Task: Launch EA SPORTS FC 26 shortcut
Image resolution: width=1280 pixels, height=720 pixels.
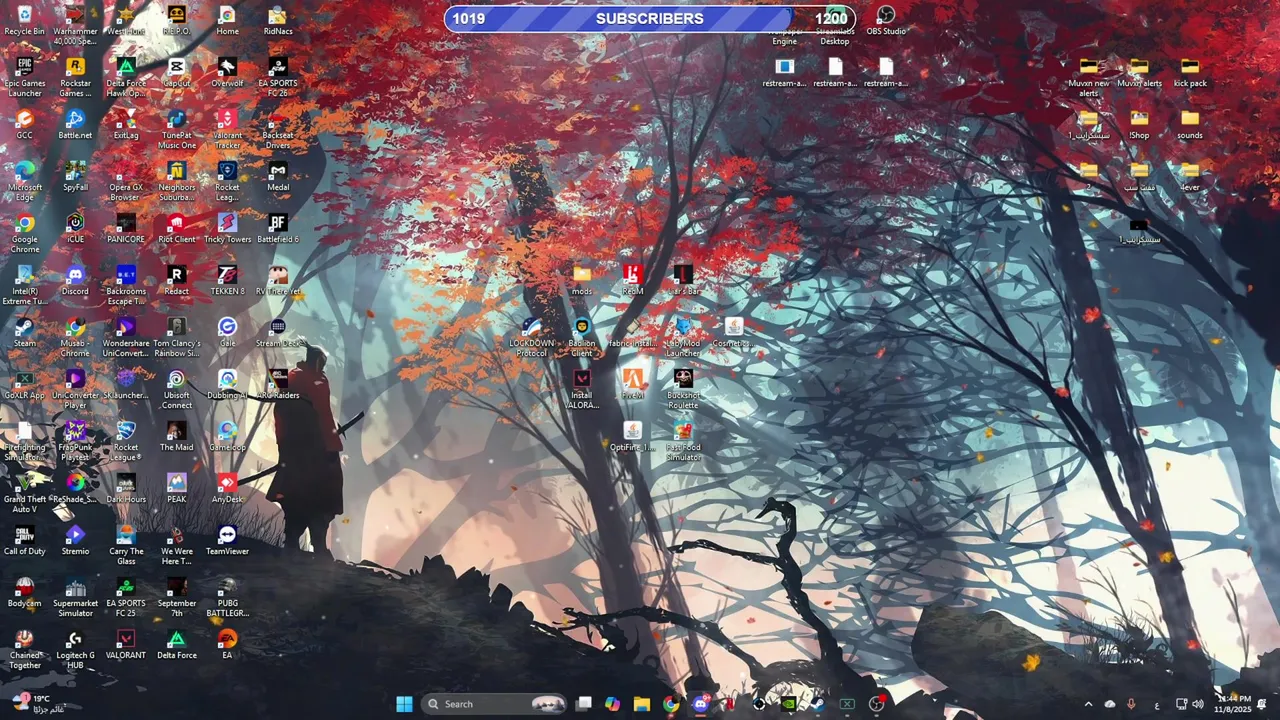Action: click(x=278, y=77)
